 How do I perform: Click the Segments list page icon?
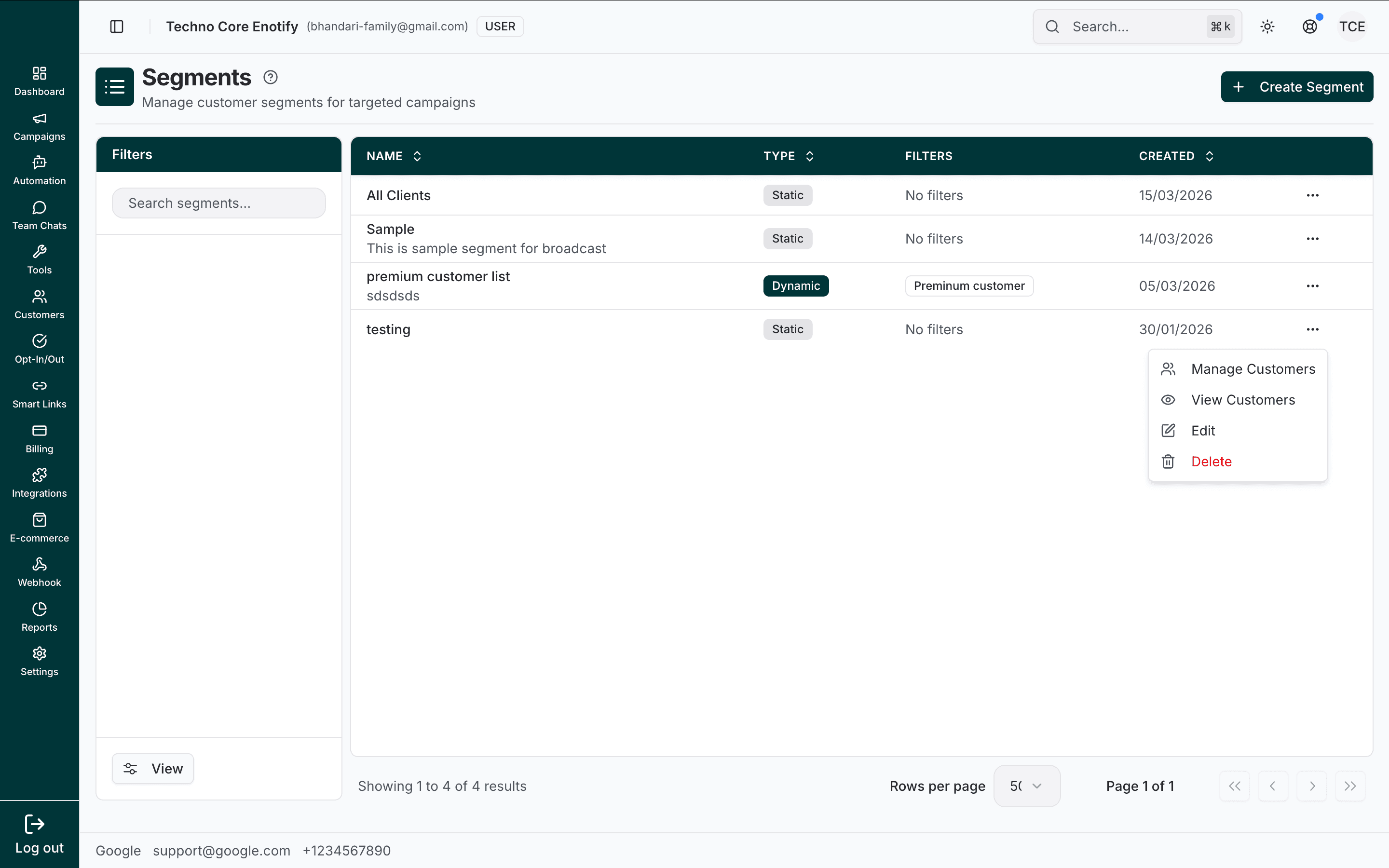point(115,87)
